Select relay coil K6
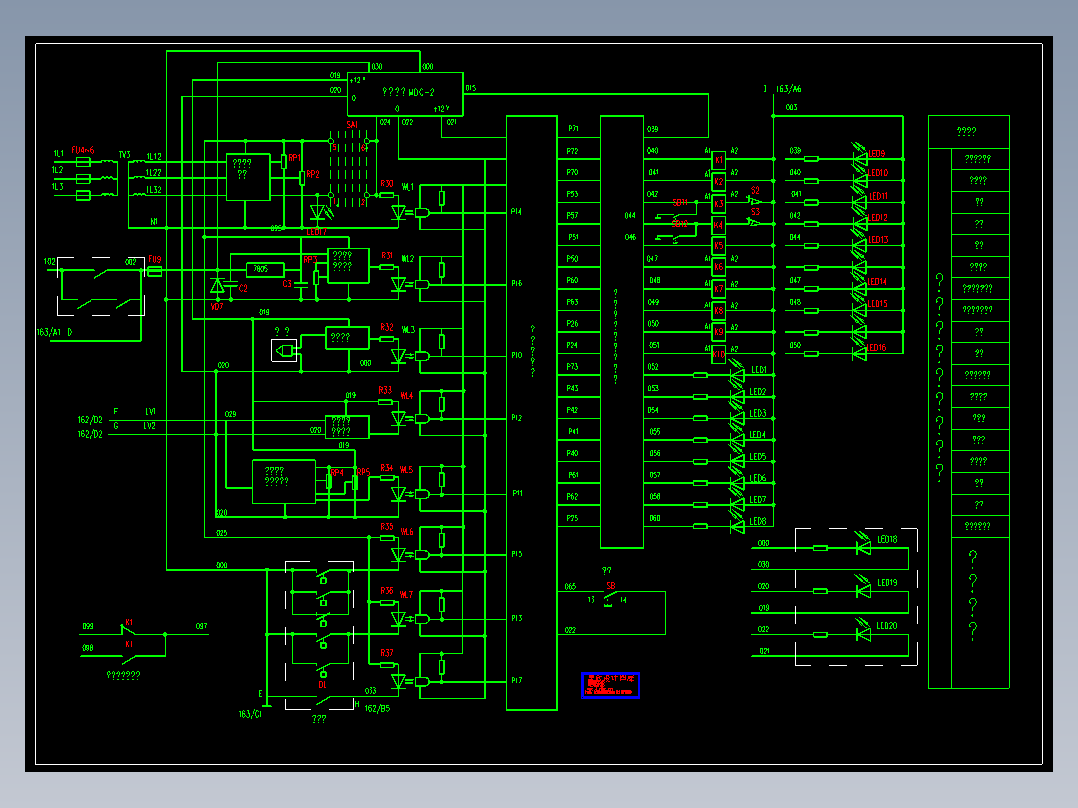Viewport: 1078px width, 808px height. pos(718,267)
